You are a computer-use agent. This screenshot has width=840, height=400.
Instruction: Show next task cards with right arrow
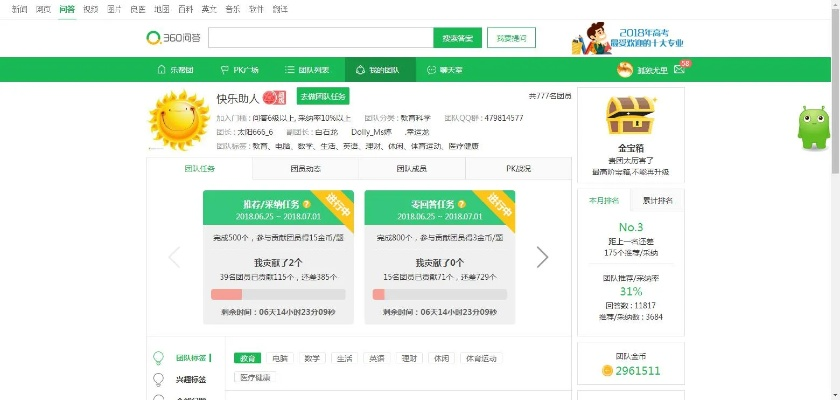(x=542, y=257)
